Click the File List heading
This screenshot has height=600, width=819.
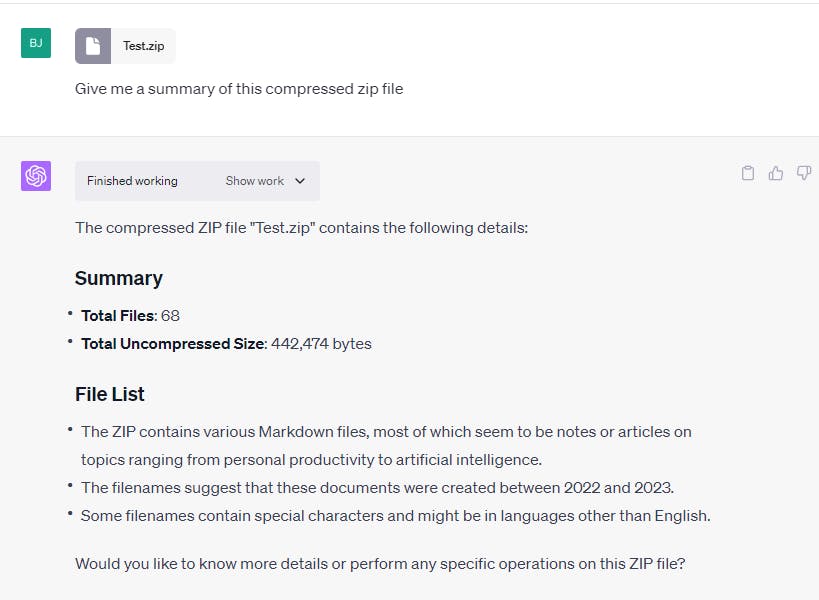[110, 394]
